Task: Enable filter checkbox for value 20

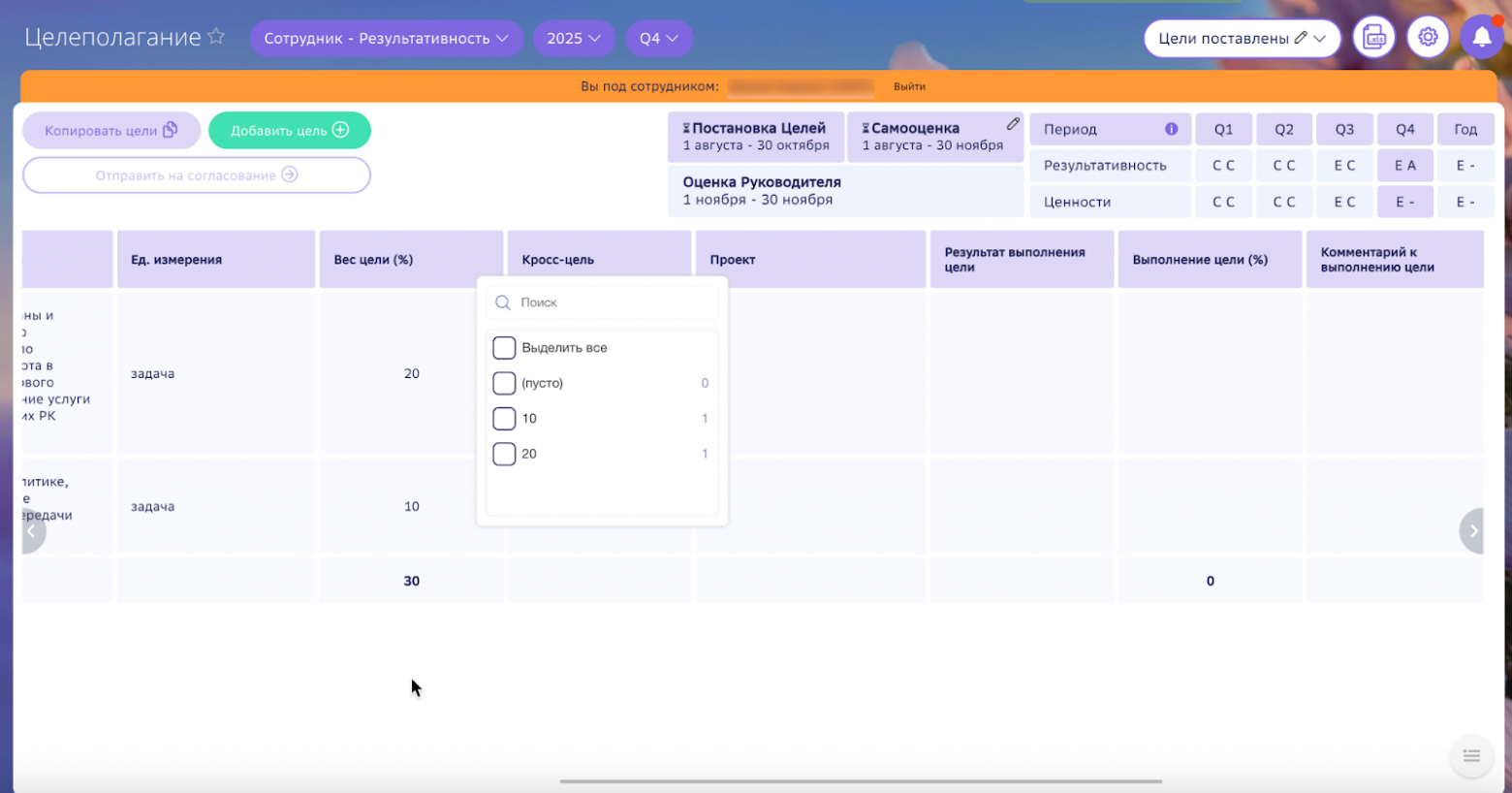Action: coord(504,454)
